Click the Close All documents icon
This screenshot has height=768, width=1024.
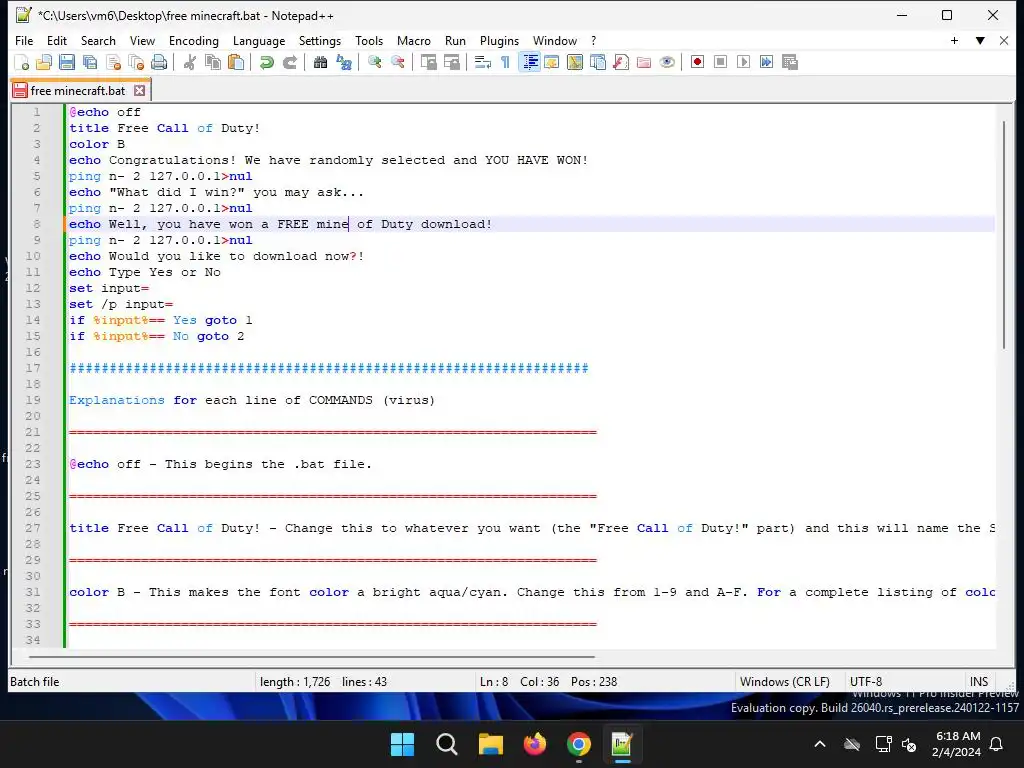point(136,62)
